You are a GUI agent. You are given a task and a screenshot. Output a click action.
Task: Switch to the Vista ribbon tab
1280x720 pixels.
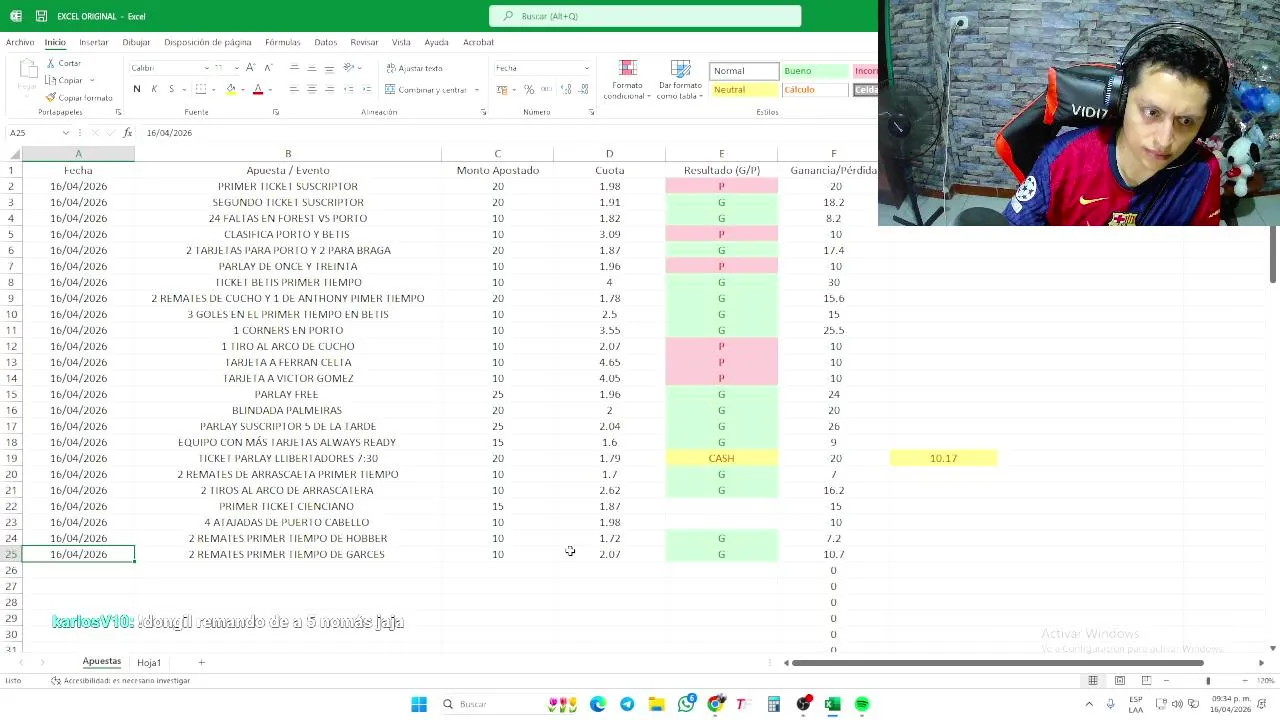click(x=401, y=42)
